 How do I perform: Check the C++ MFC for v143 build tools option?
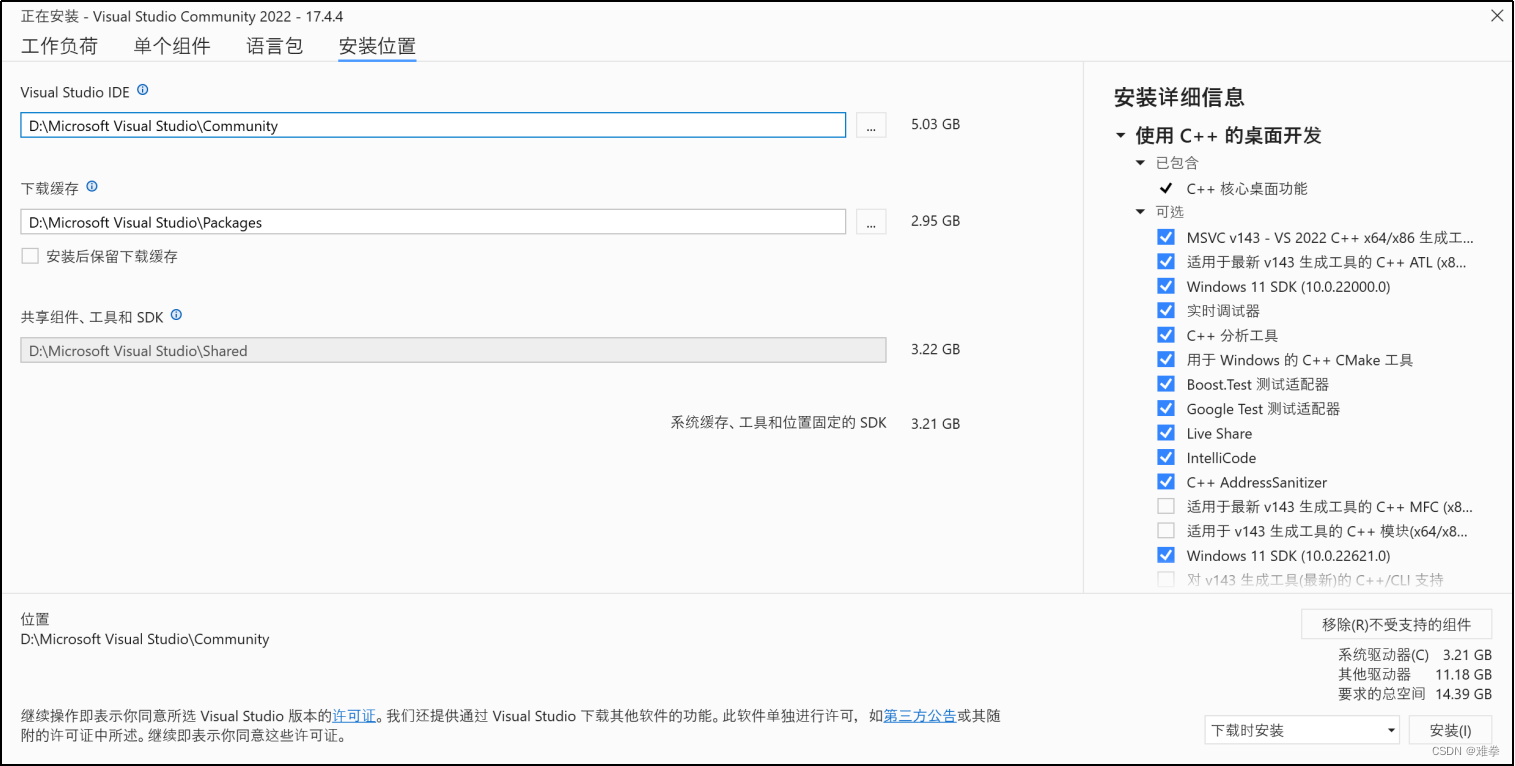click(1166, 506)
